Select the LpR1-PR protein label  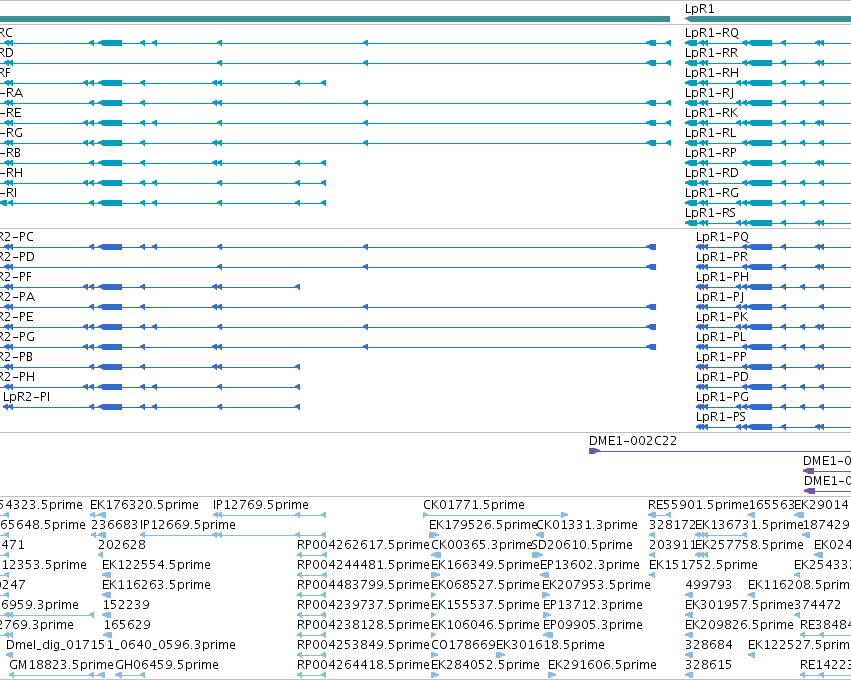pos(722,257)
